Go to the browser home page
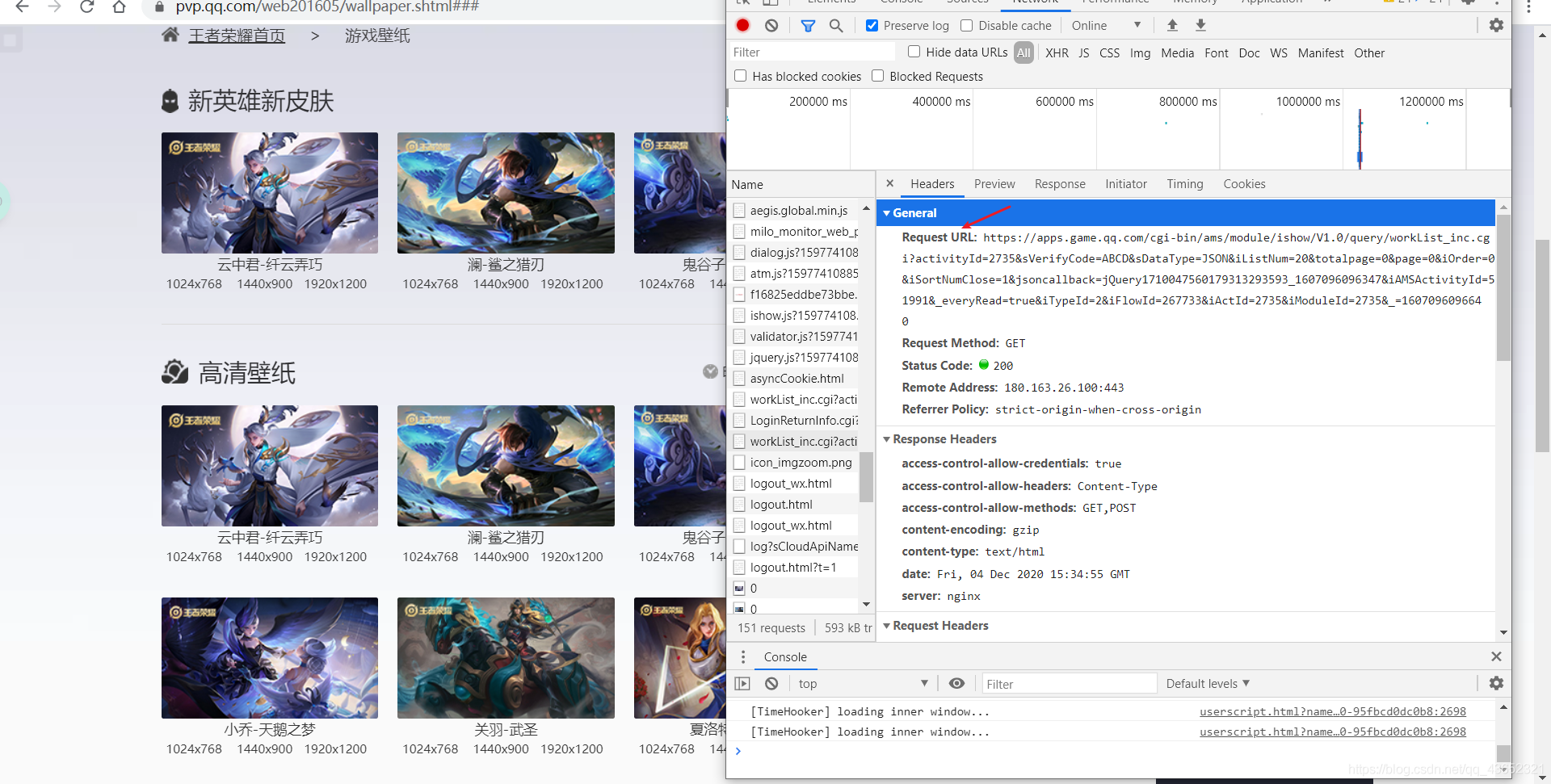The image size is (1551, 784). 120,6
